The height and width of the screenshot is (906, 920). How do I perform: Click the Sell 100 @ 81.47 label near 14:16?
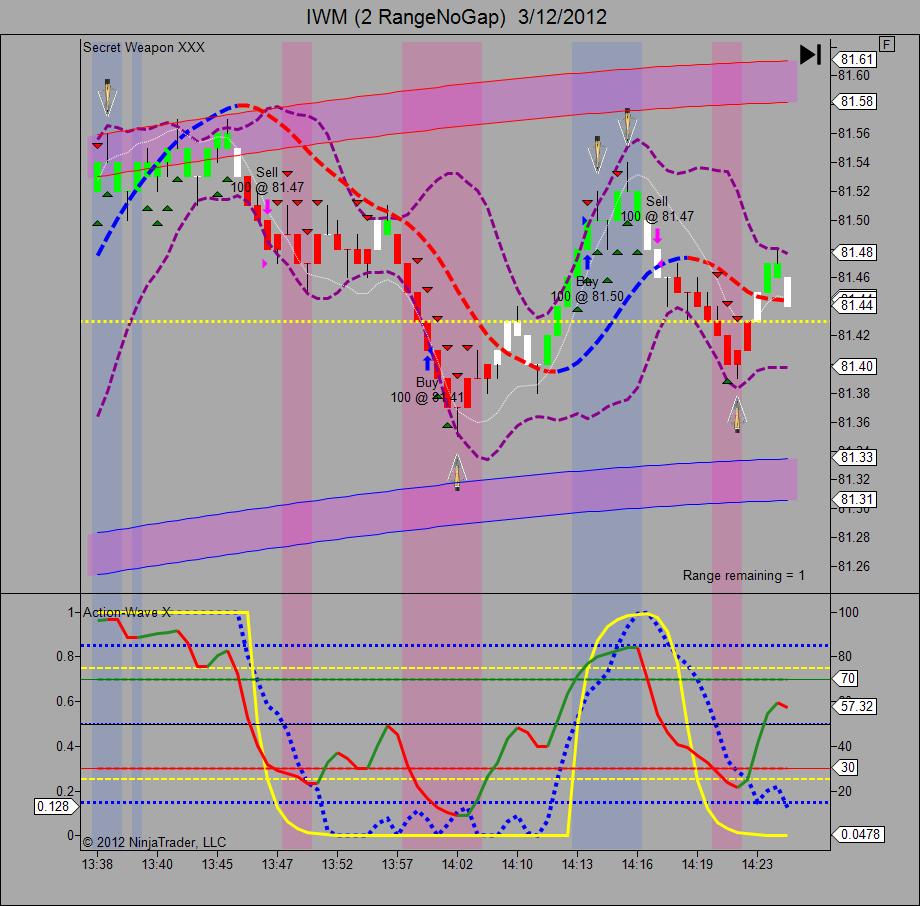(657, 209)
